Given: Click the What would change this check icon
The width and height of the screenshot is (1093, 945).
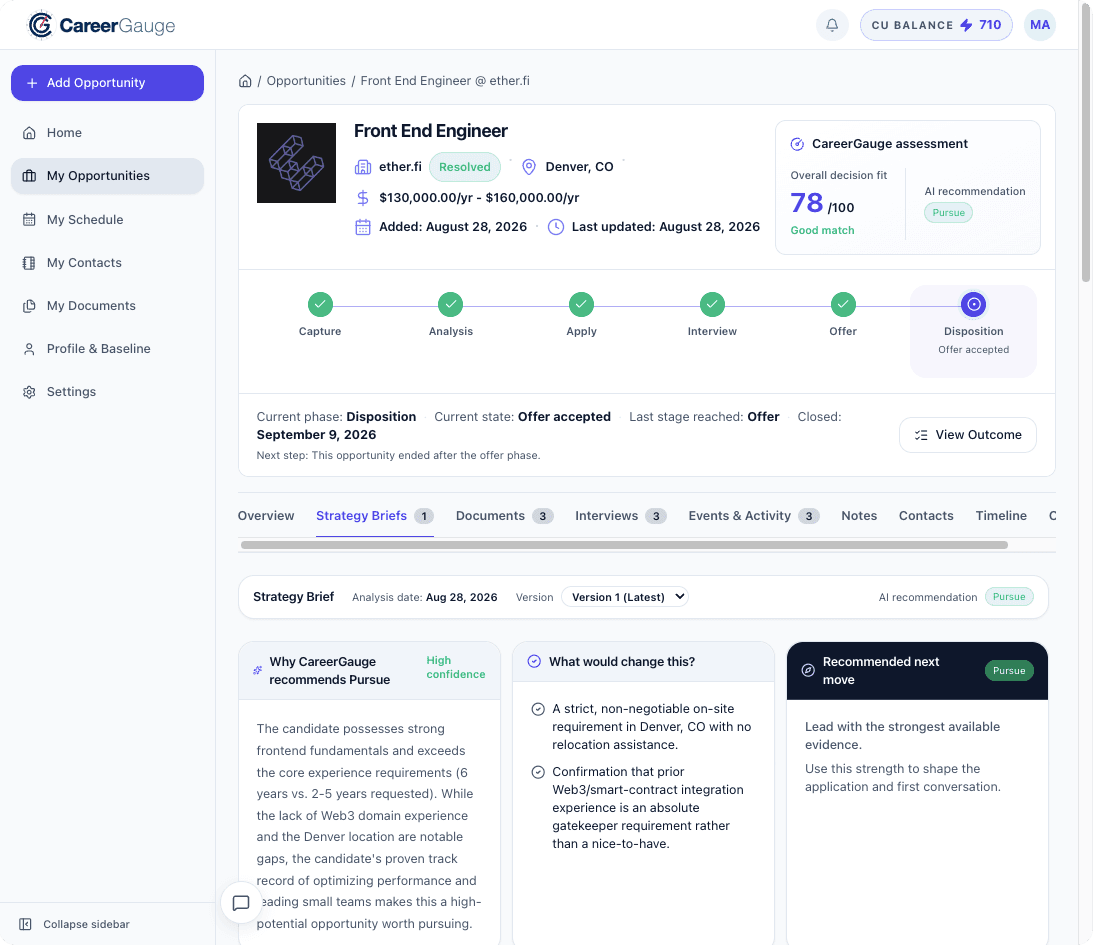Looking at the screenshot, I should pos(534,662).
